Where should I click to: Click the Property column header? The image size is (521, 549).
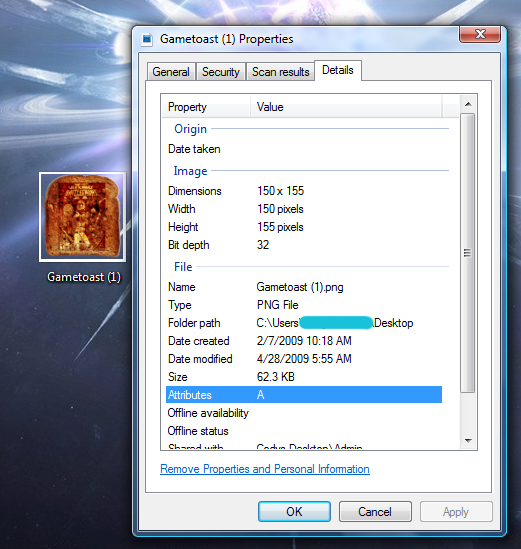point(206,107)
